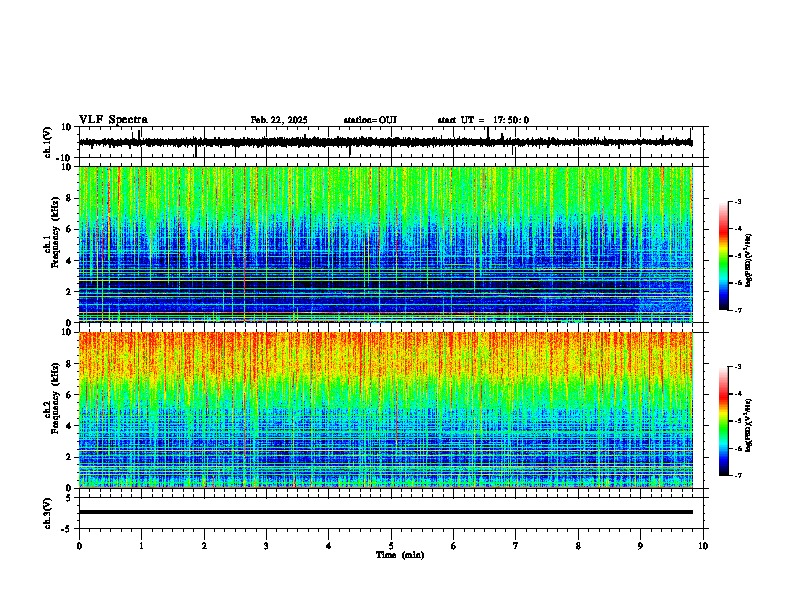
Task: Click the "ch.2 Frequency (kHz)" axis label
Action: pos(52,398)
